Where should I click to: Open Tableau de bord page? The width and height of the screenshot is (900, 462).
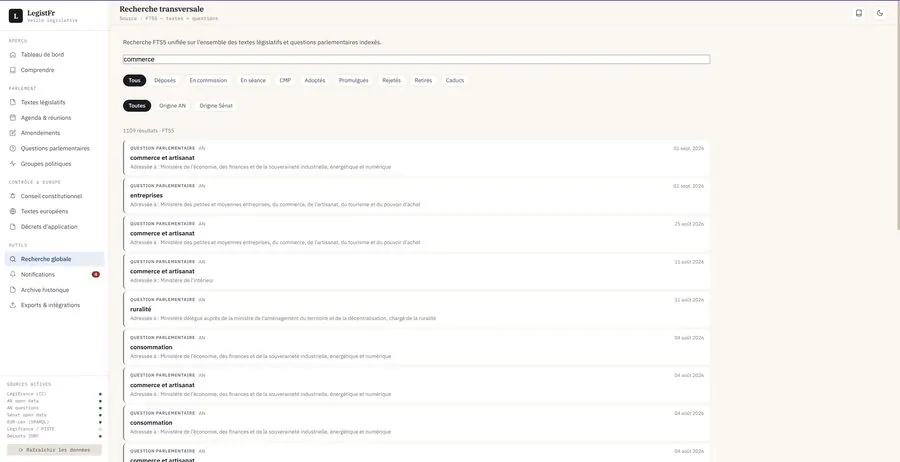55,55
